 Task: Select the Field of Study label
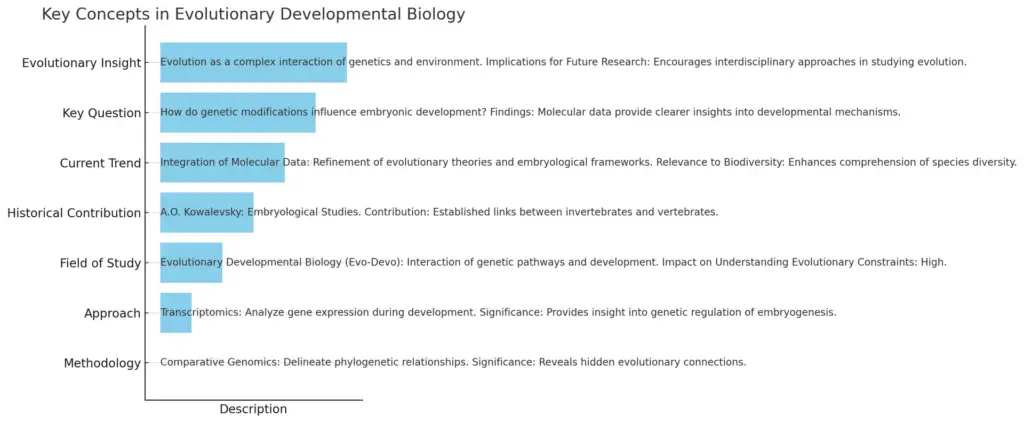(100, 263)
